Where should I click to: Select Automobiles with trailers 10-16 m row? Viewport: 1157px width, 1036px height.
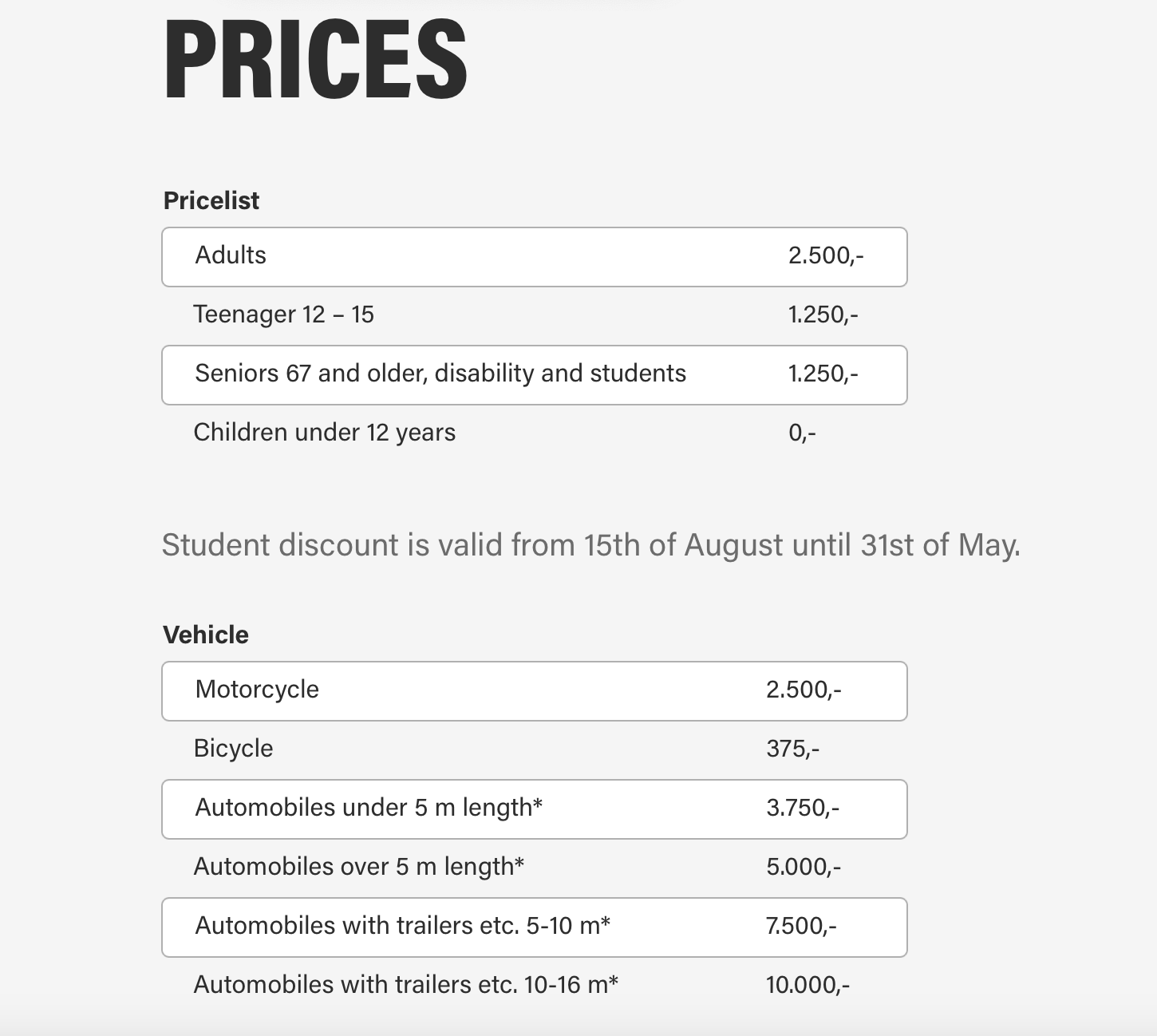pos(535,986)
